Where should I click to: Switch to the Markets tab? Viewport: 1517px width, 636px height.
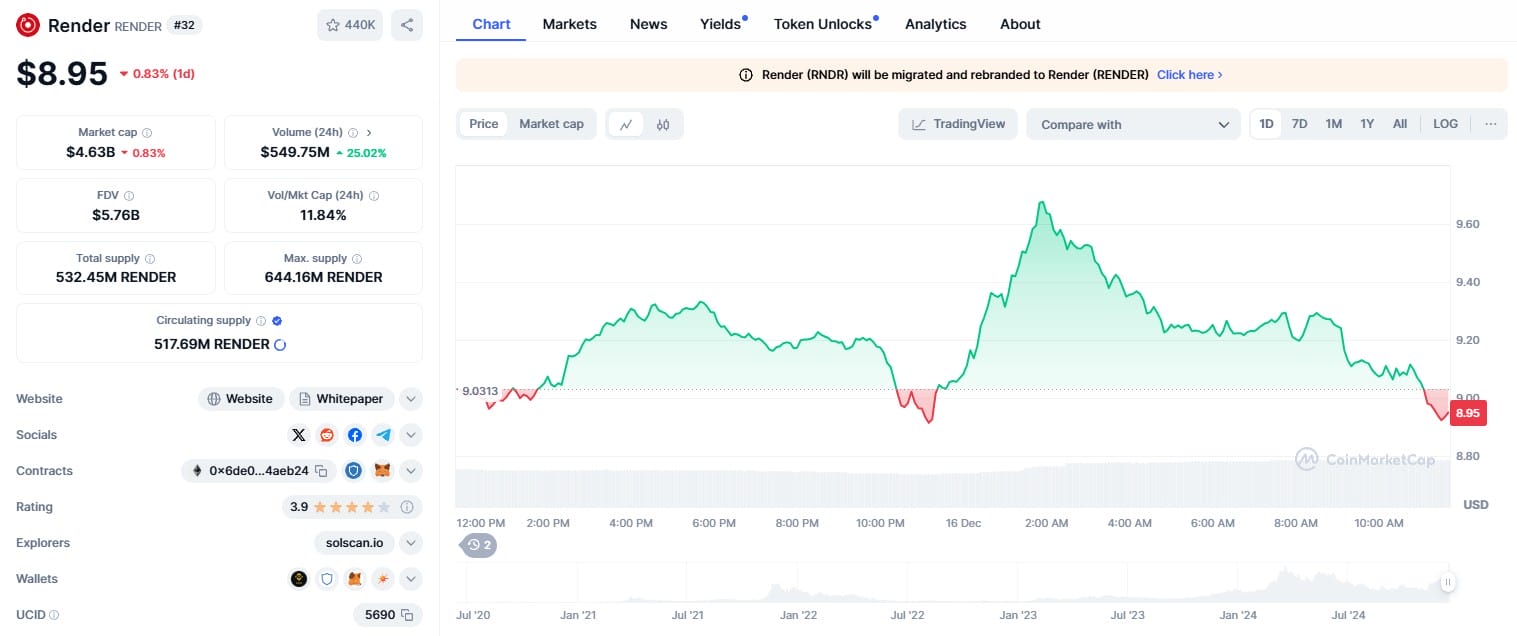(x=570, y=24)
